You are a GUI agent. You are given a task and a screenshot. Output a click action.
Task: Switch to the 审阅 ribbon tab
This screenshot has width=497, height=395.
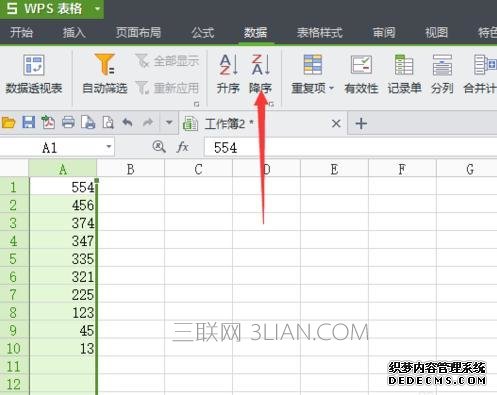pos(384,33)
